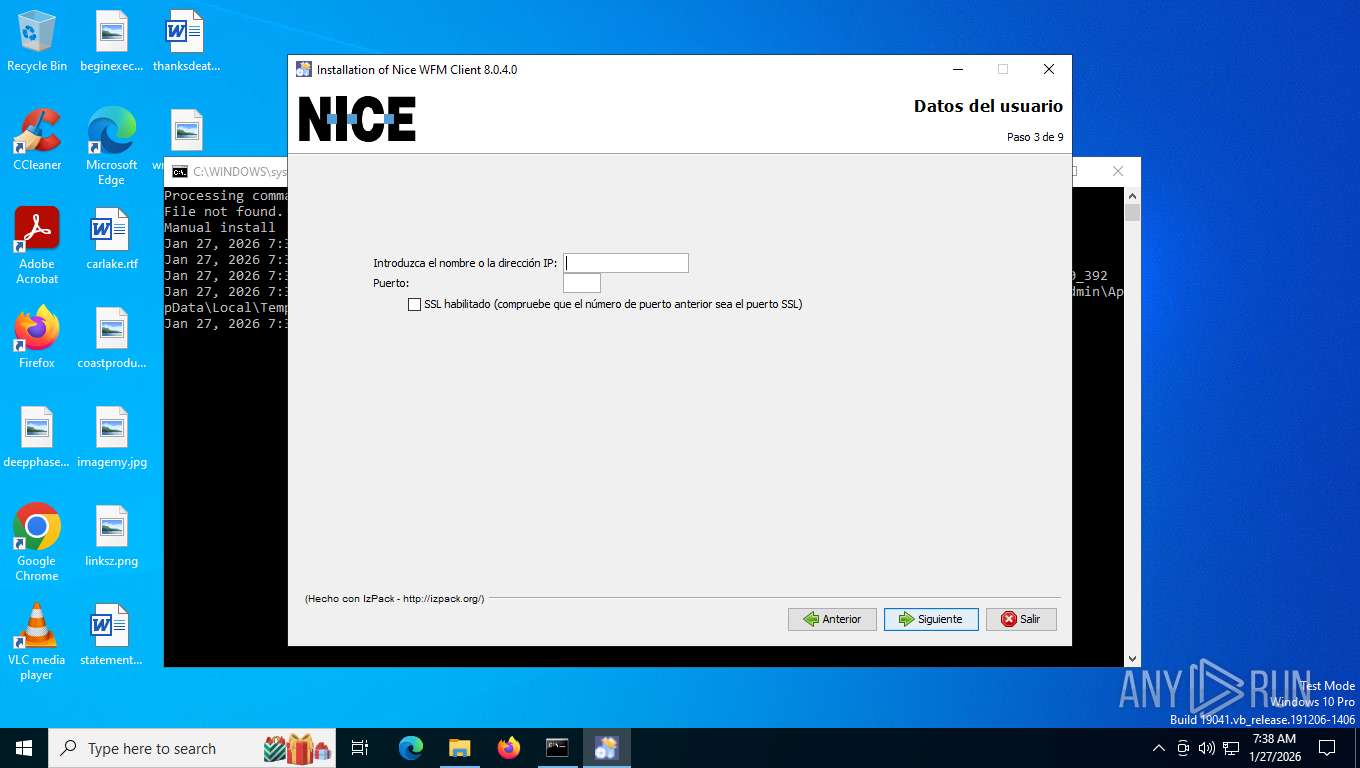The width and height of the screenshot is (1360, 768).
Task: Launch Microsoft Edge desktop shortcut
Action: coord(111,147)
